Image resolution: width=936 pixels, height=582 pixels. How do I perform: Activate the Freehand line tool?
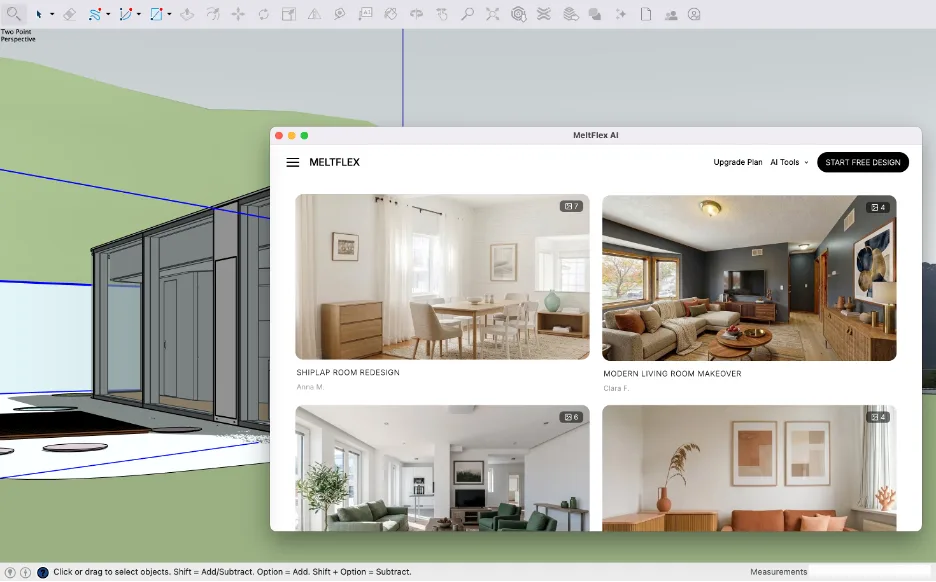[95, 14]
